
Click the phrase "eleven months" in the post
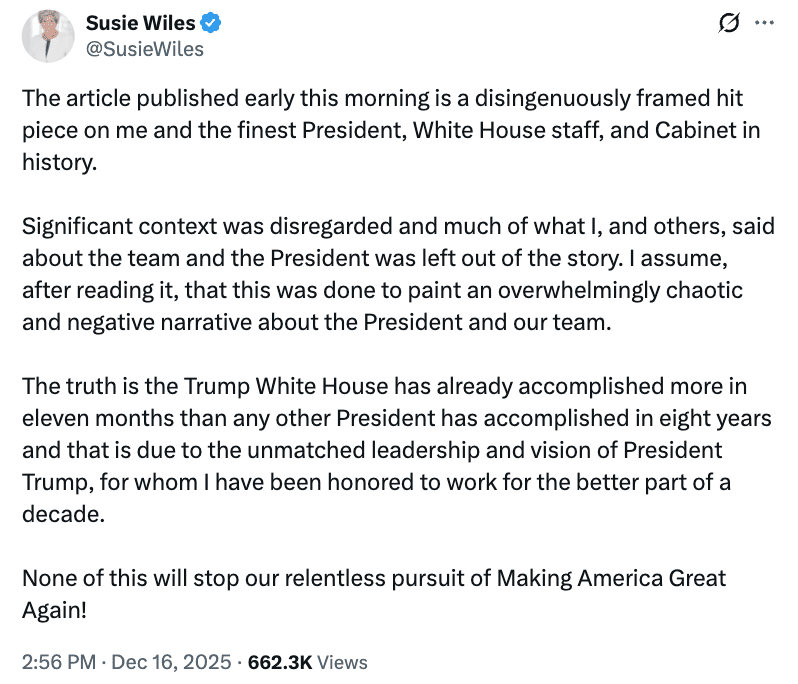pyautogui.click(x=83, y=419)
